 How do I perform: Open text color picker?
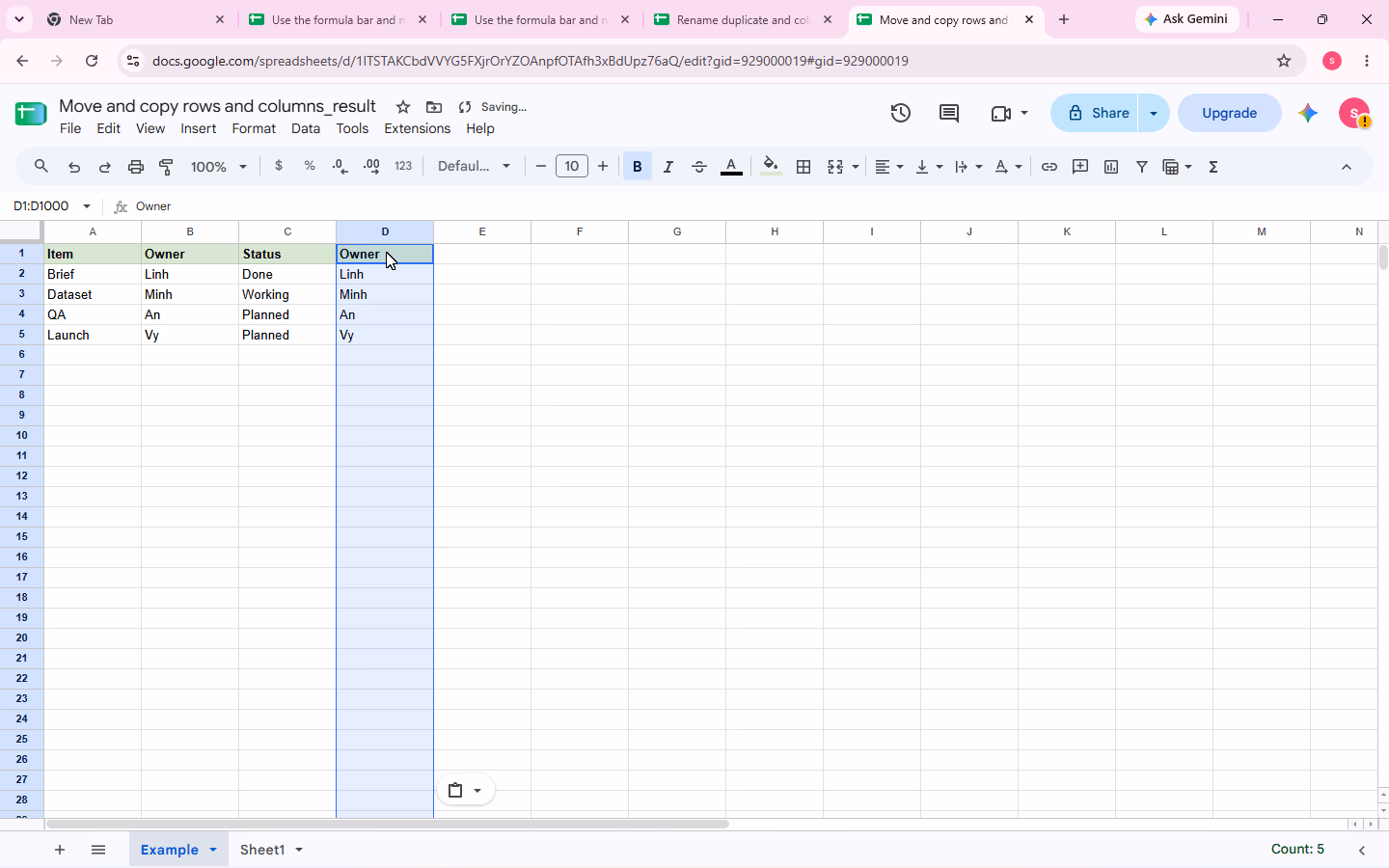(732, 167)
